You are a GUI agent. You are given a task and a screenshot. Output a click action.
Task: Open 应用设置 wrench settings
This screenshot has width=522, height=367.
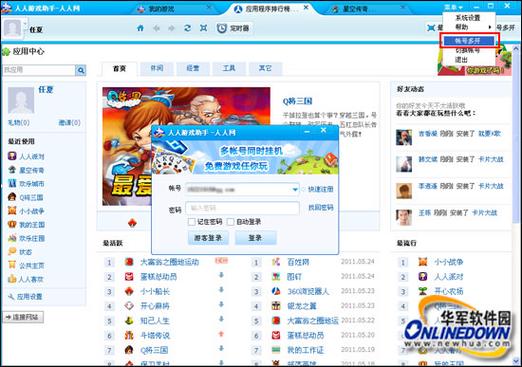(25, 297)
